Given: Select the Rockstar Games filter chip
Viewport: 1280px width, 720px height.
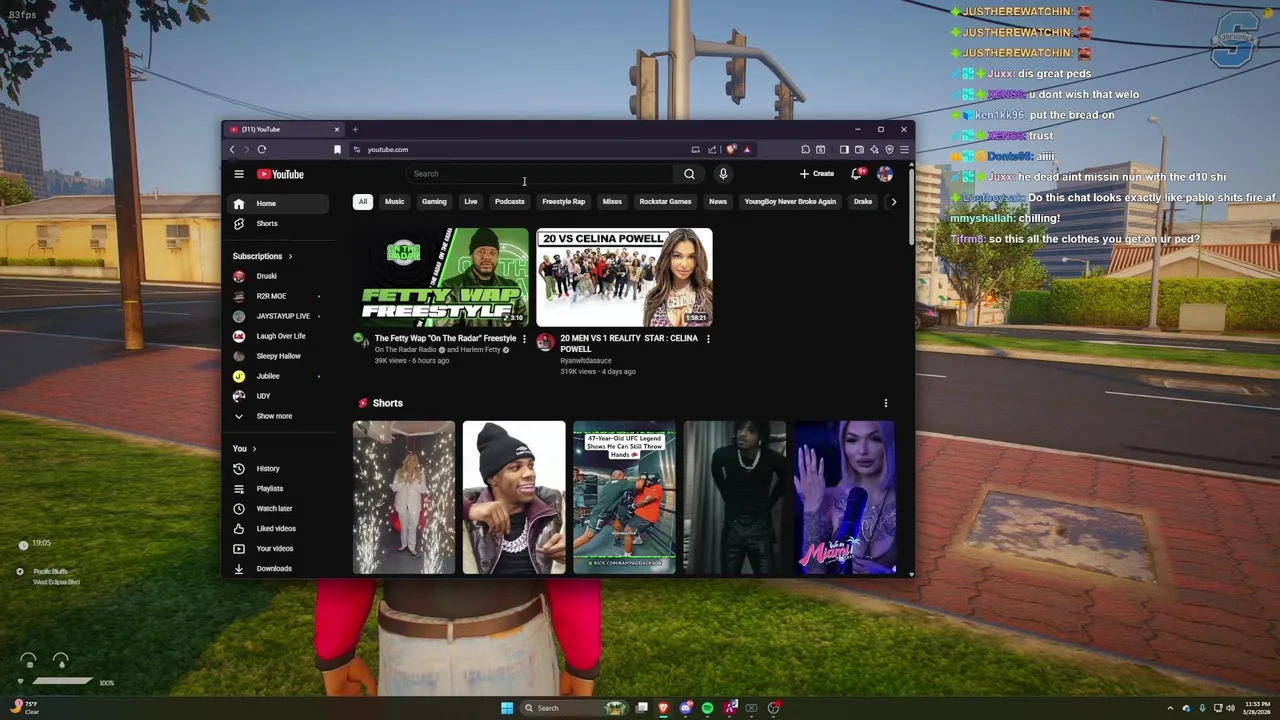Looking at the screenshot, I should point(665,202).
